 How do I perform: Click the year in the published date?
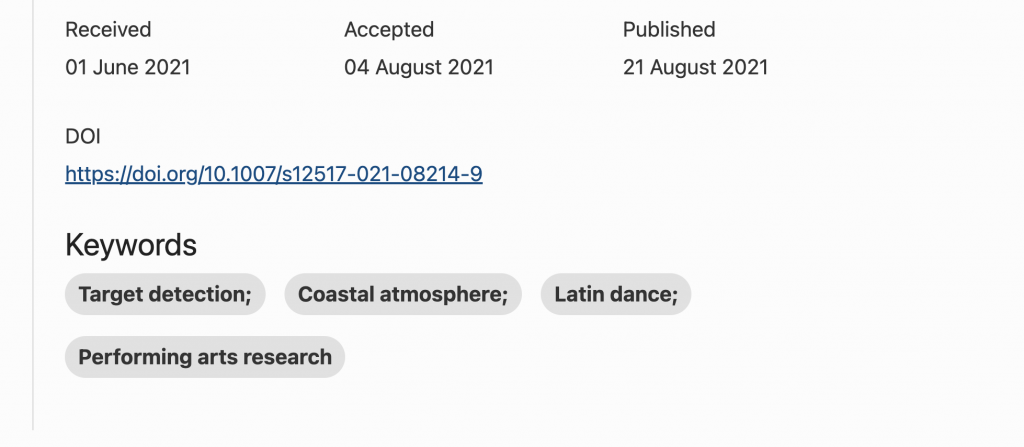[745, 68]
